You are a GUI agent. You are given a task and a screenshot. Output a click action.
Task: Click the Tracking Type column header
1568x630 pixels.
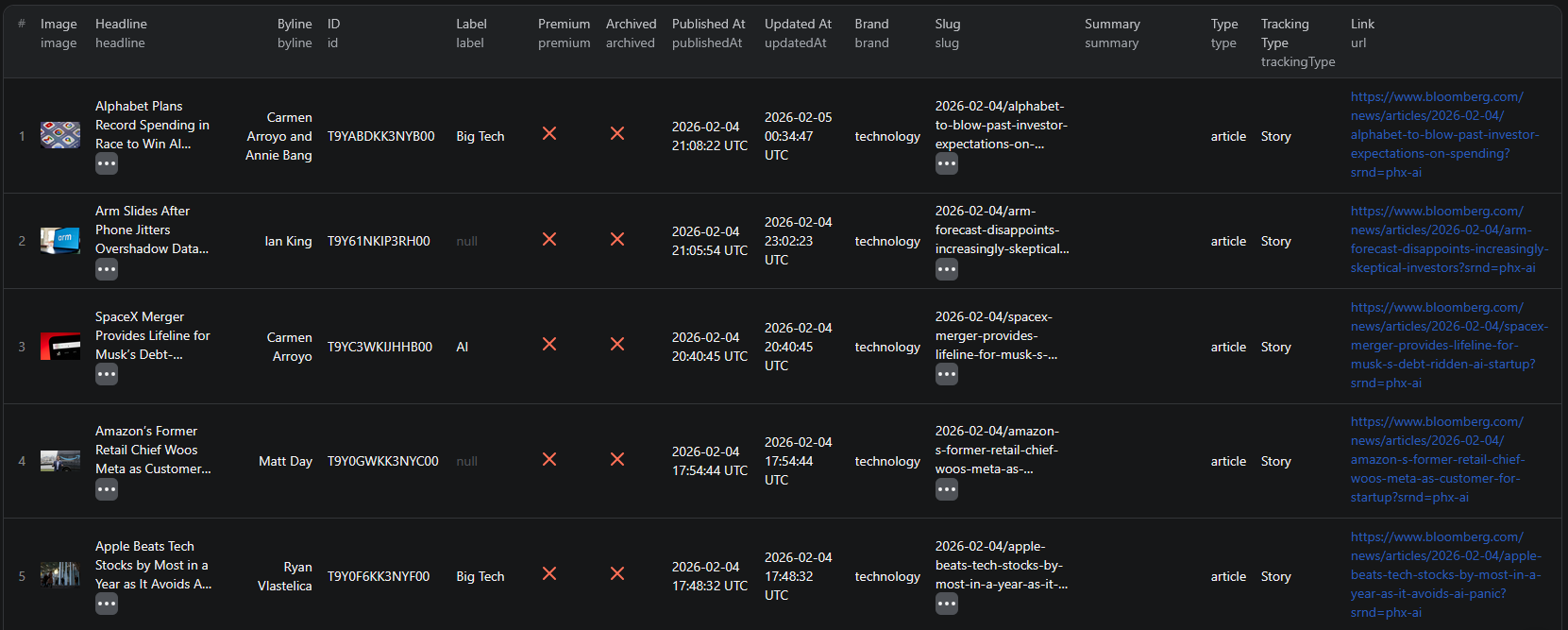(x=1284, y=33)
